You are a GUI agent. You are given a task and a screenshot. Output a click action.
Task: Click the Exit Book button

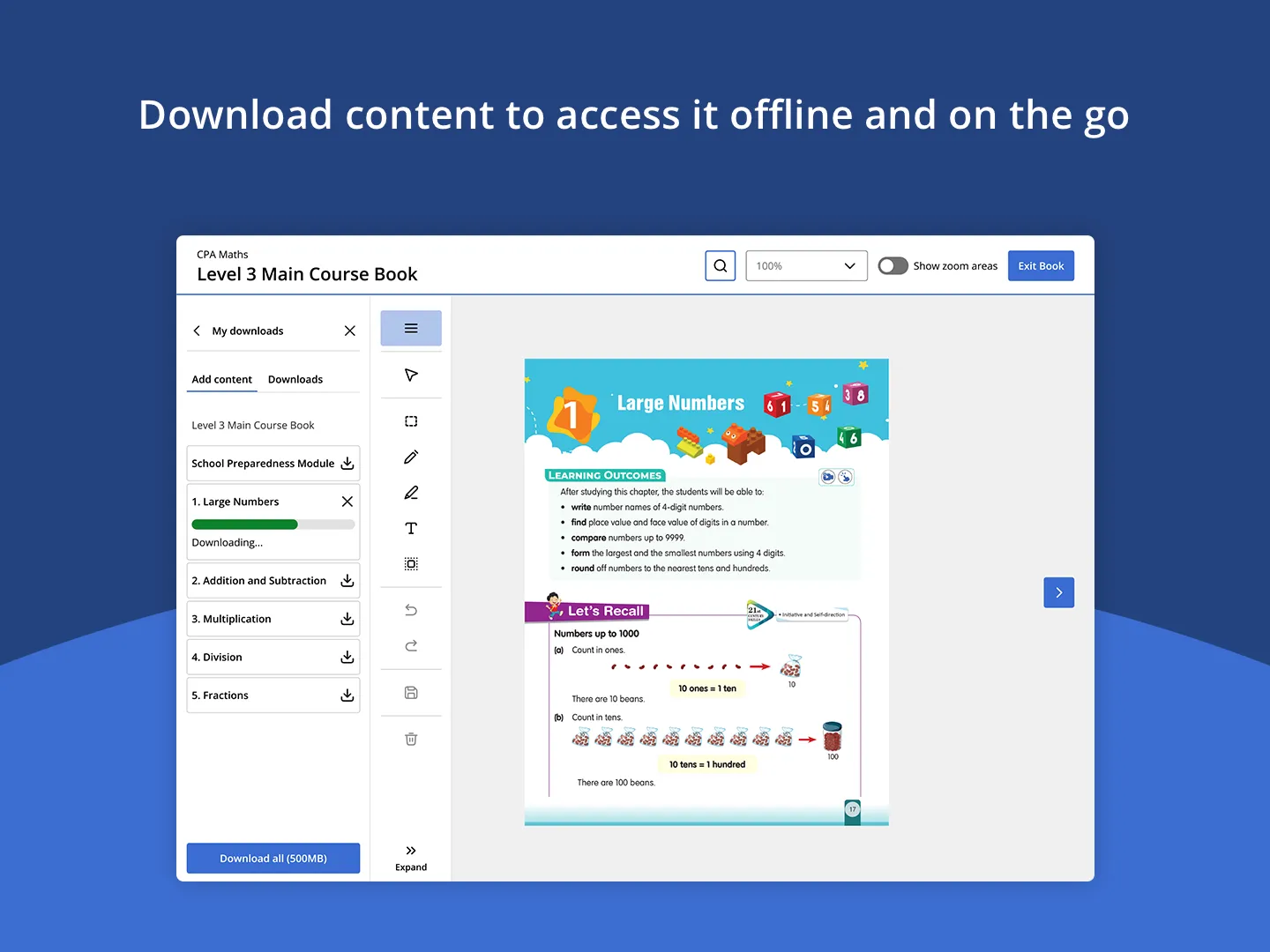point(1041,266)
